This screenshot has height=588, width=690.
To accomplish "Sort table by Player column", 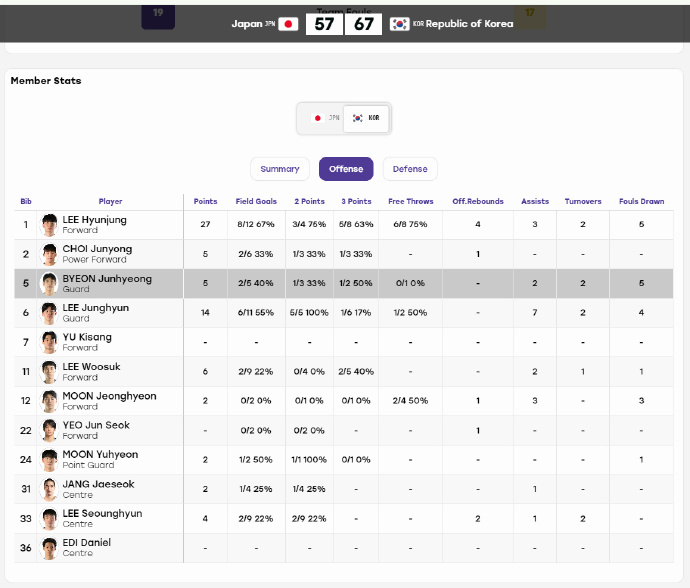I will (x=110, y=201).
